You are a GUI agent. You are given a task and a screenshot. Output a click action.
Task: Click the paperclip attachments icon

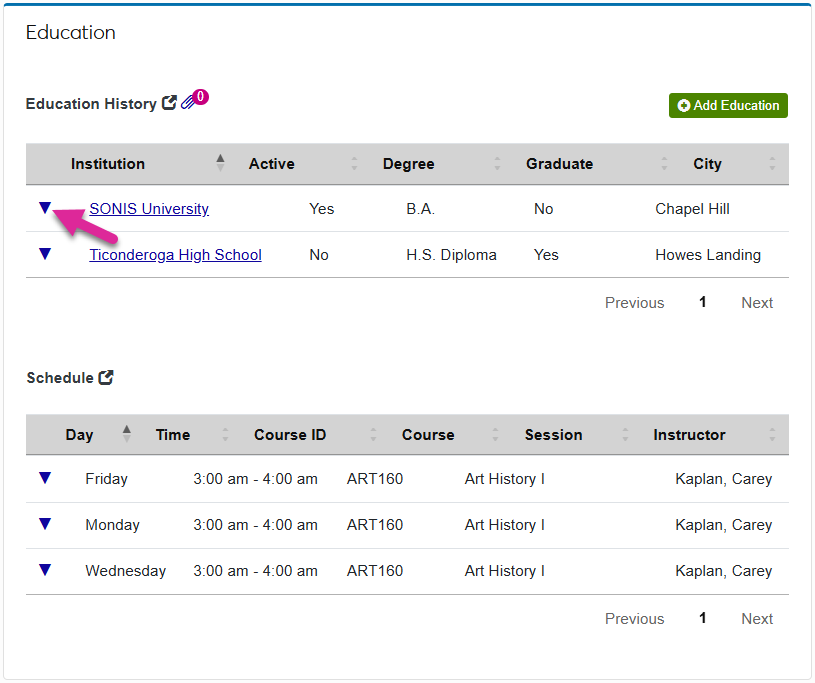[x=190, y=103]
